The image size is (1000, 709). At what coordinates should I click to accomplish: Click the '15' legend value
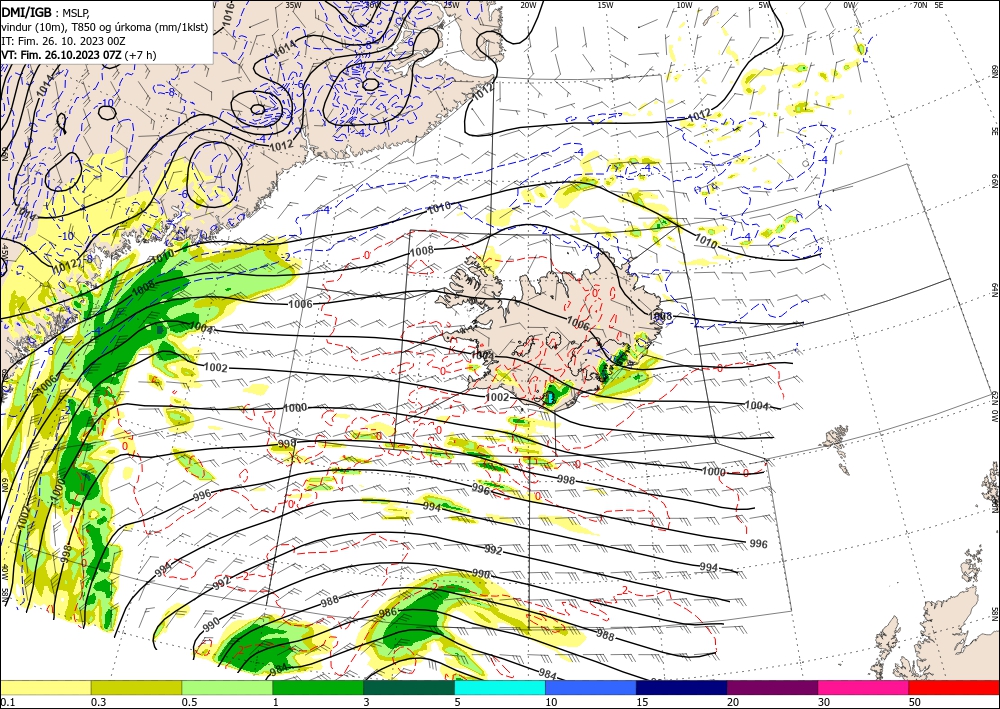click(642, 702)
